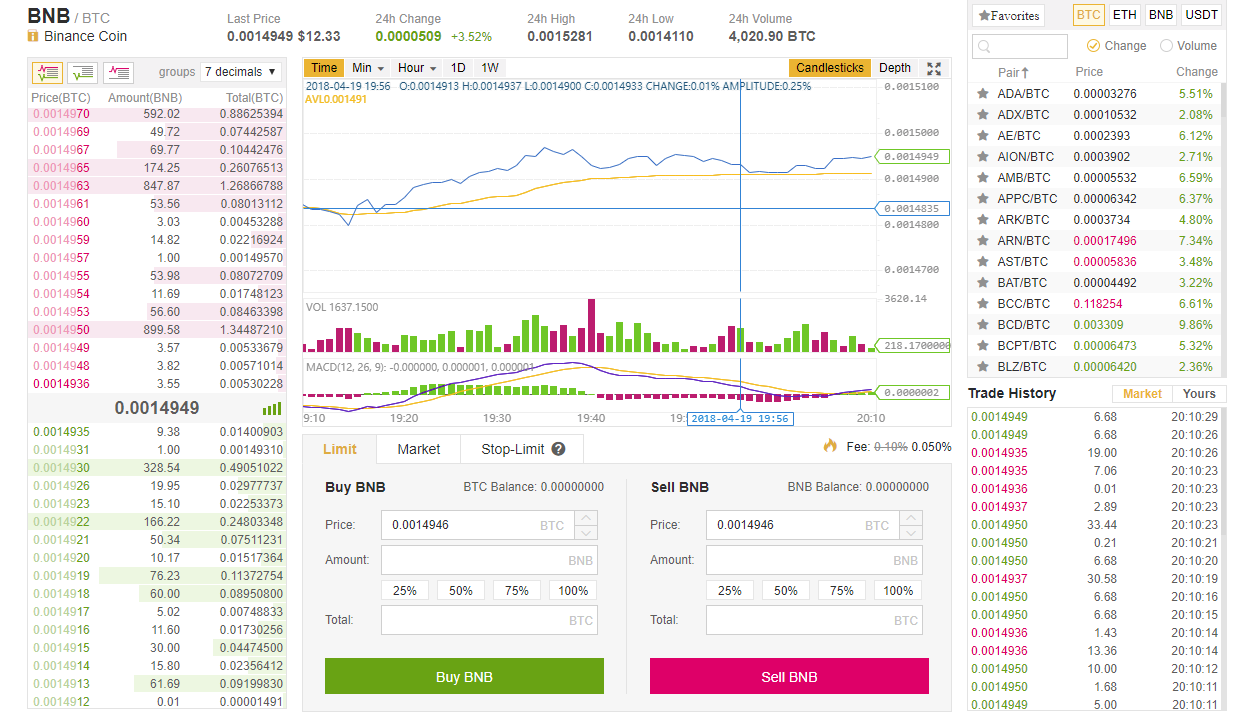This screenshot has width=1259, height=726.
Task: Star the AE/BTC pair
Action: pyautogui.click(x=983, y=135)
